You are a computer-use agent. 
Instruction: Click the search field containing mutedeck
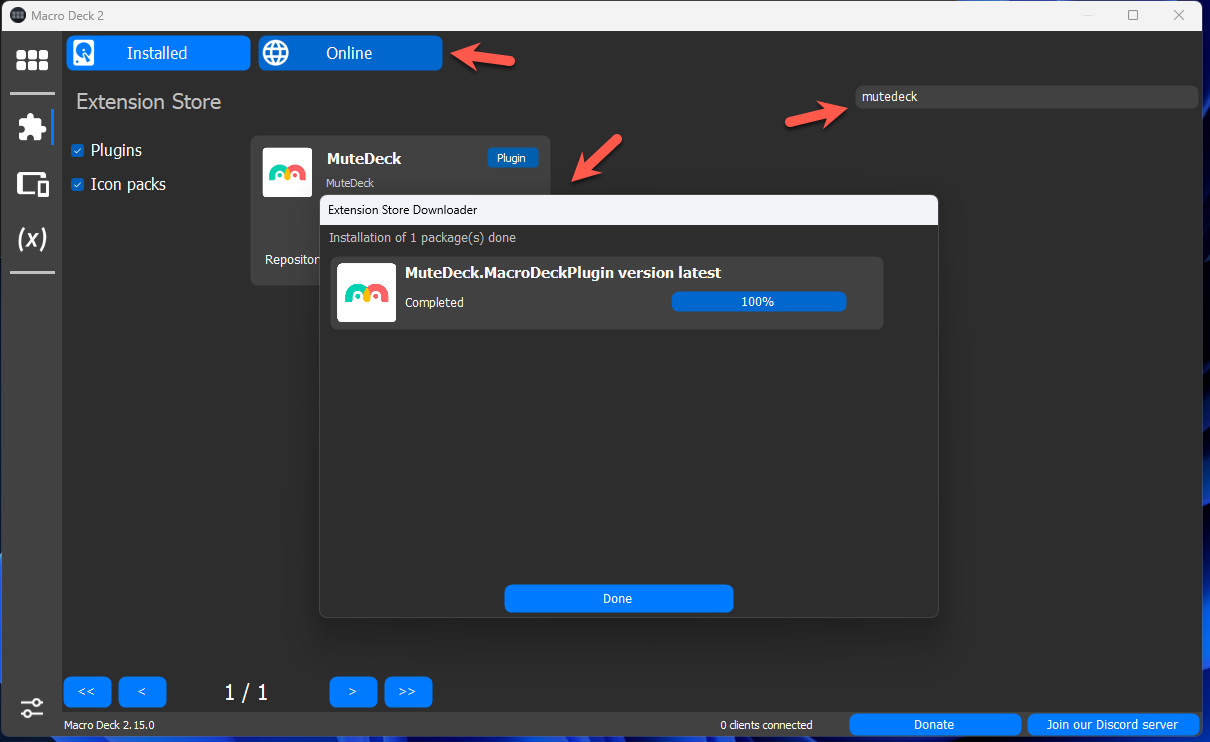coord(1026,97)
